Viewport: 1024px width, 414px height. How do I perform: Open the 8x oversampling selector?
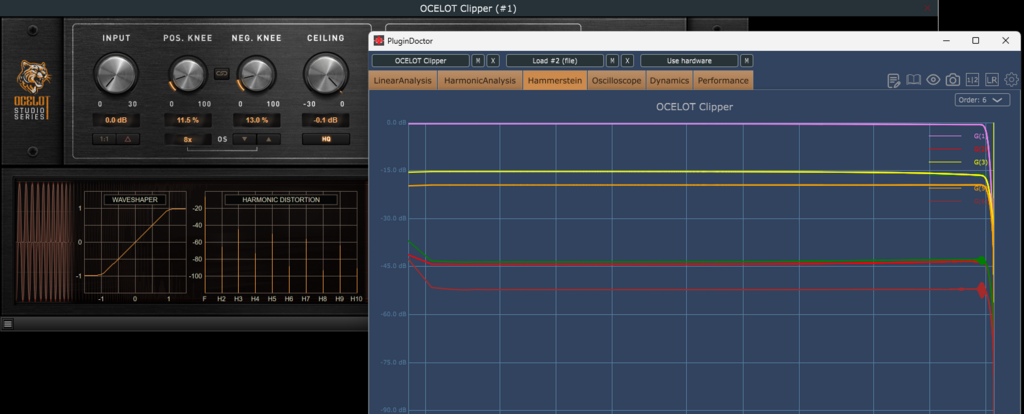pos(187,138)
